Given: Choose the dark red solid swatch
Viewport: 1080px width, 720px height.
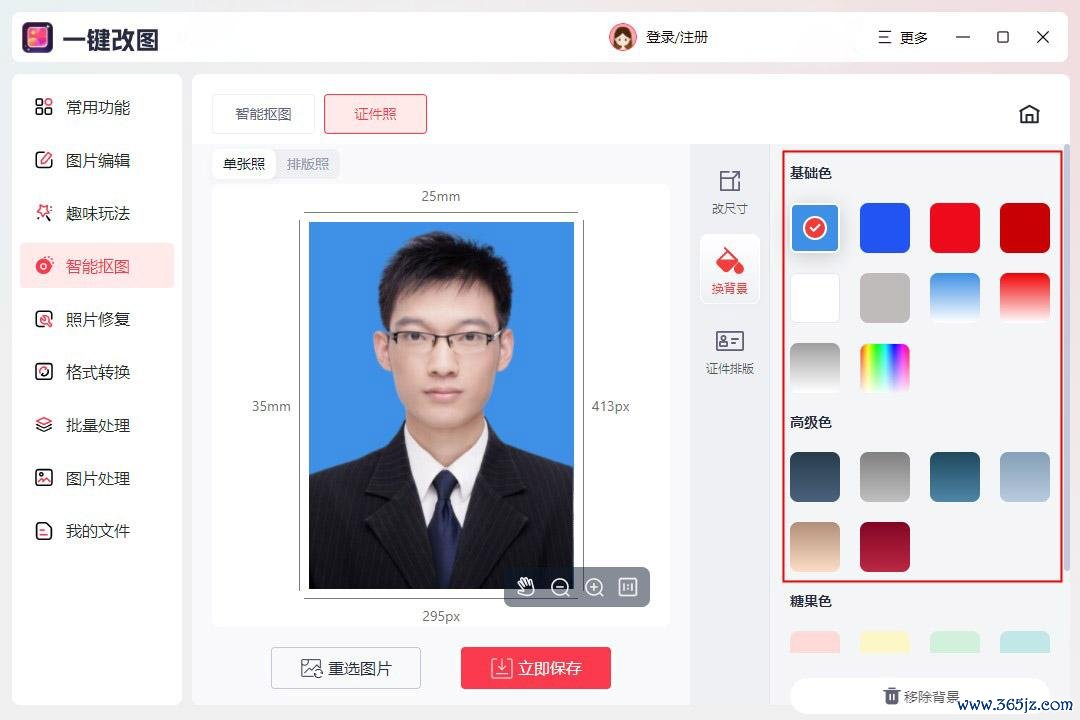Looking at the screenshot, I should coord(1025,228).
